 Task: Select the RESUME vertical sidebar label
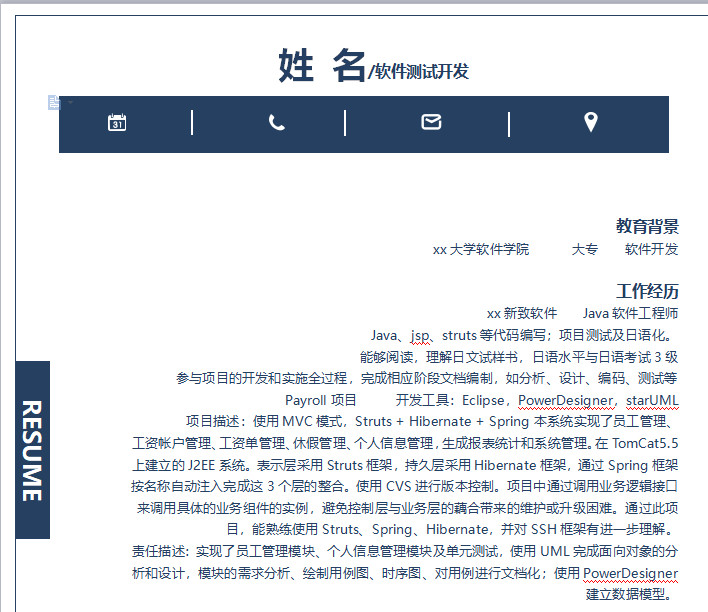(x=33, y=450)
